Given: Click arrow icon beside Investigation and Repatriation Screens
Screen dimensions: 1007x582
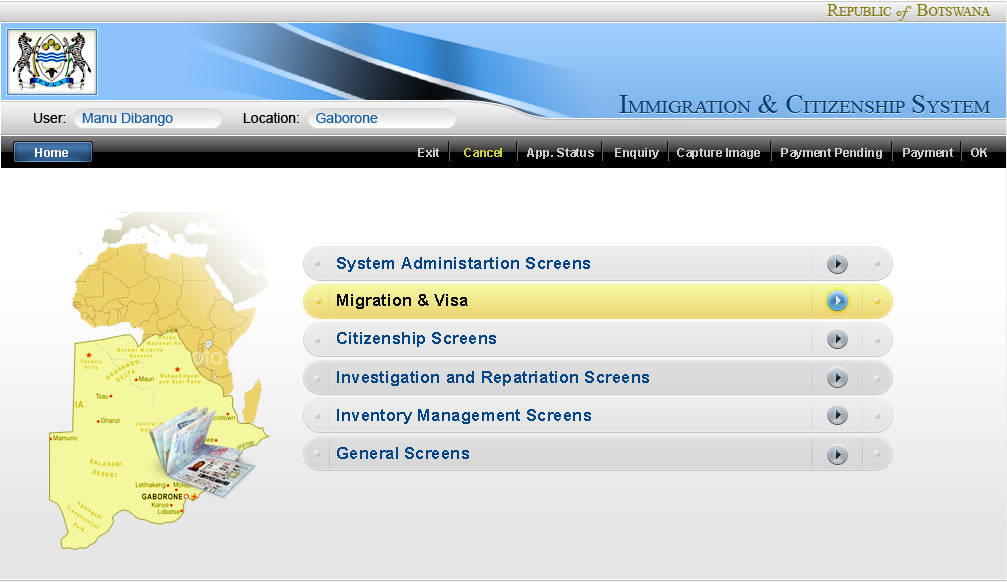Looking at the screenshot, I should (x=837, y=378).
